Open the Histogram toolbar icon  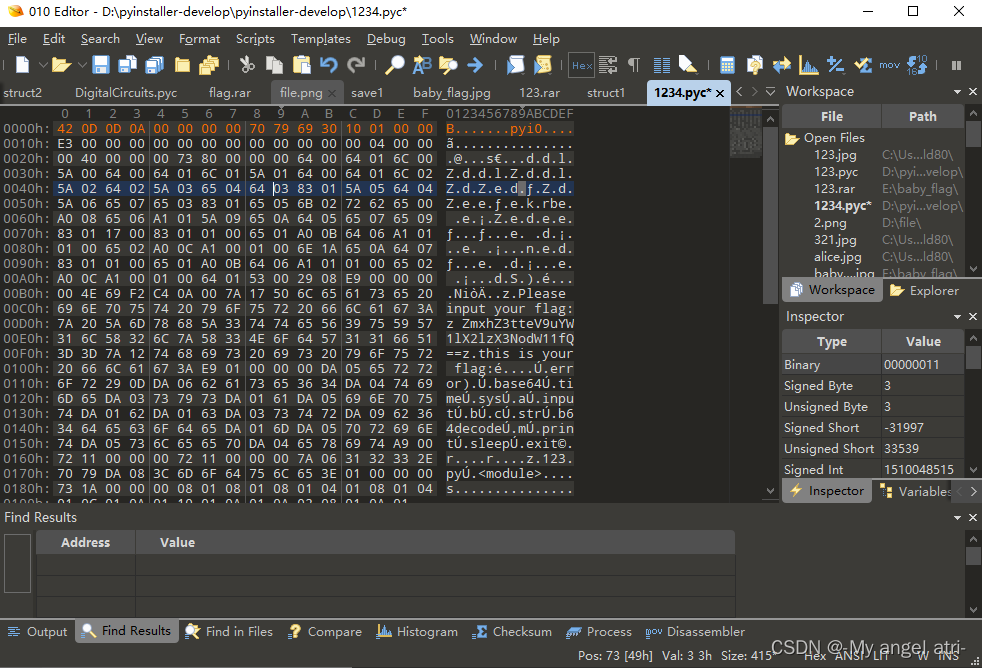(x=809, y=64)
